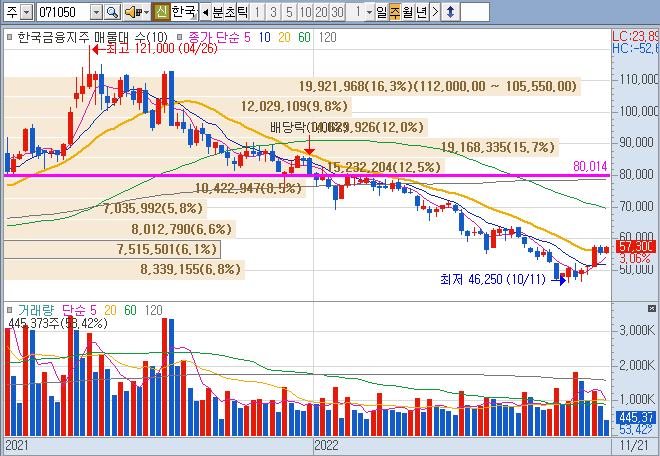Viewport: 660px width, 456px height.
Task: Select interval preset 3
Action: click(x=273, y=12)
